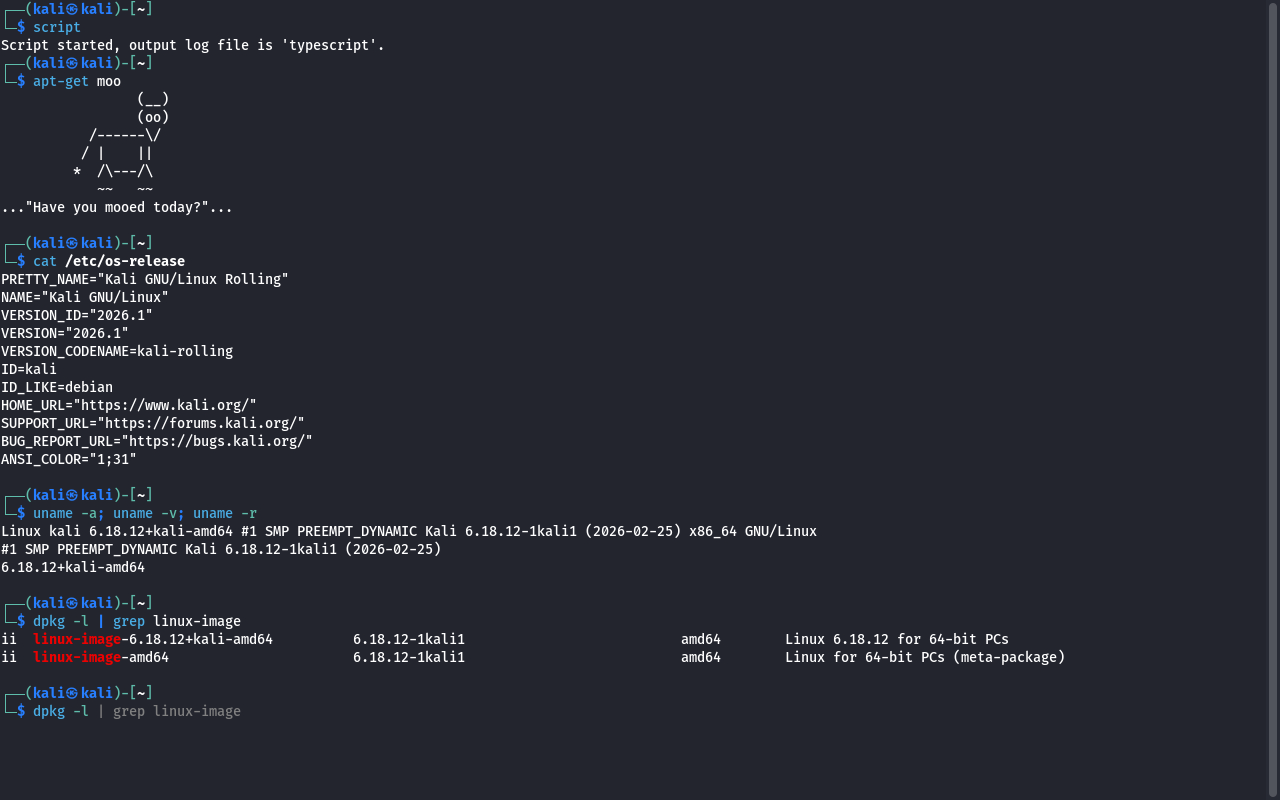The width and height of the screenshot is (1280, 800).
Task: Click the red linux-image-amd64 meta-package name
Action: 100,657
